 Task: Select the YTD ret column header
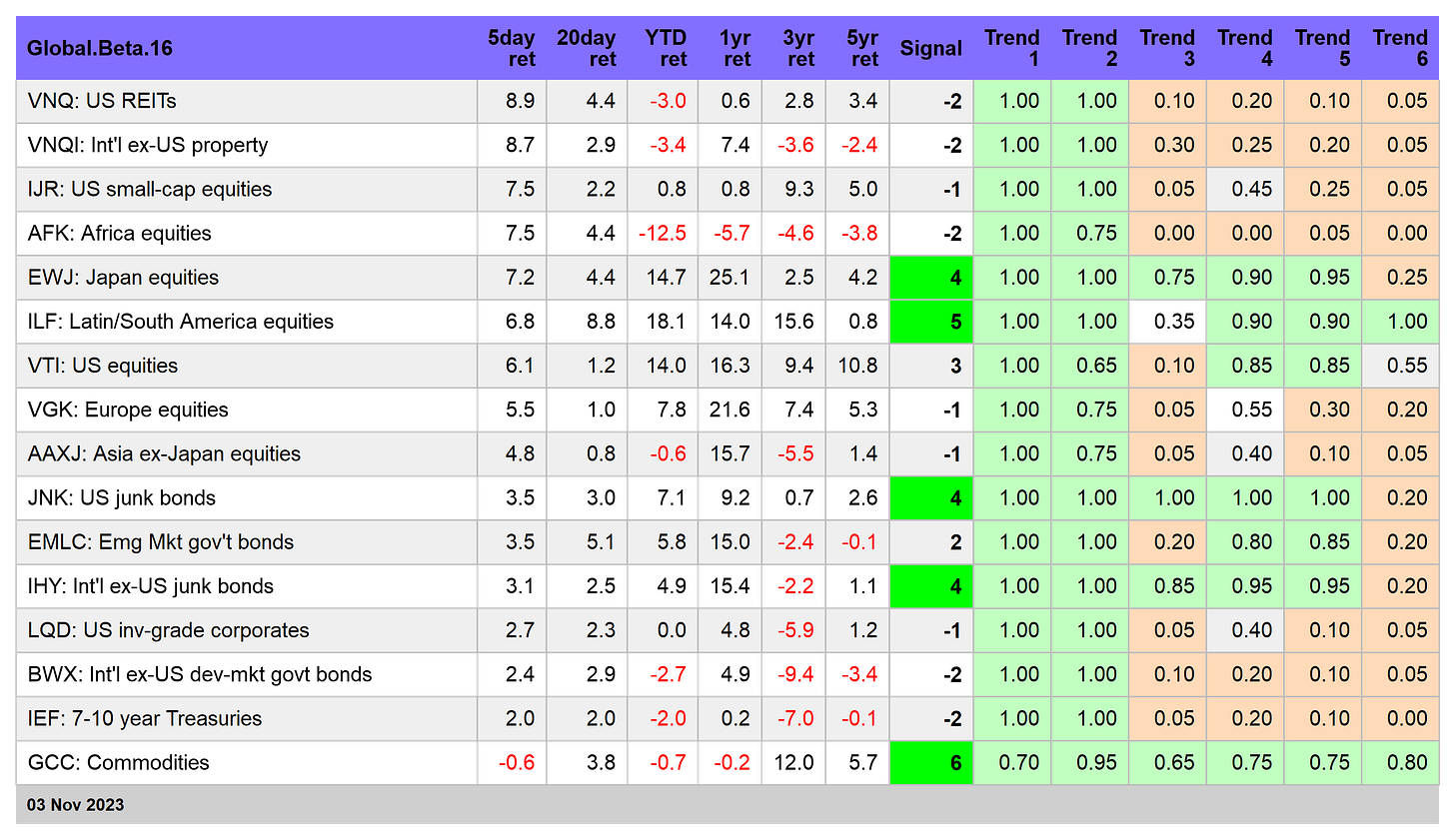667,48
